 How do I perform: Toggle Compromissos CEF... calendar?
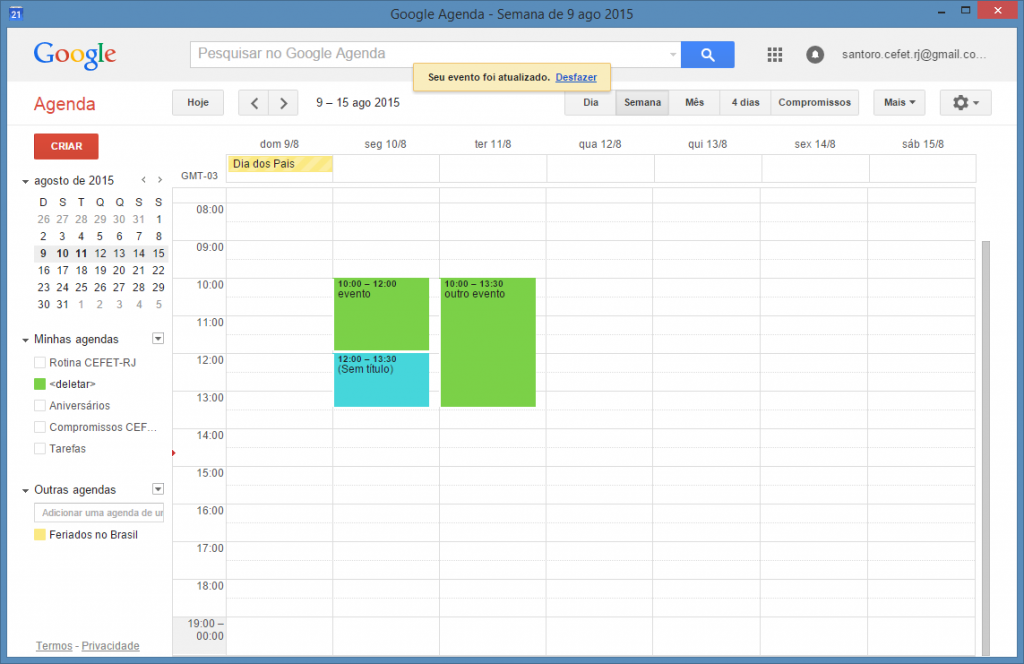(x=40, y=427)
